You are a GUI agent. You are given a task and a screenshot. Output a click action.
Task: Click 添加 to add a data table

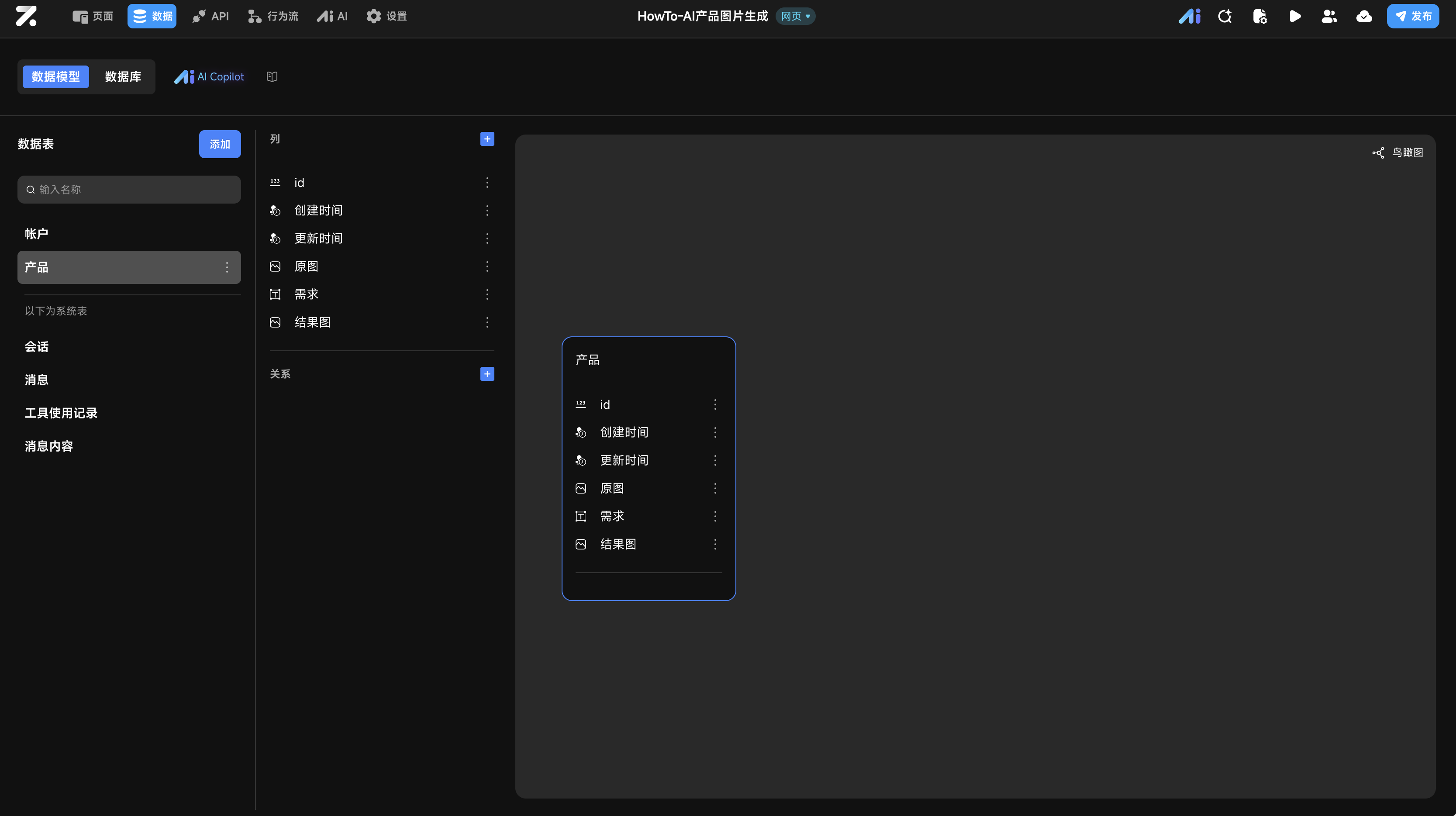(219, 144)
